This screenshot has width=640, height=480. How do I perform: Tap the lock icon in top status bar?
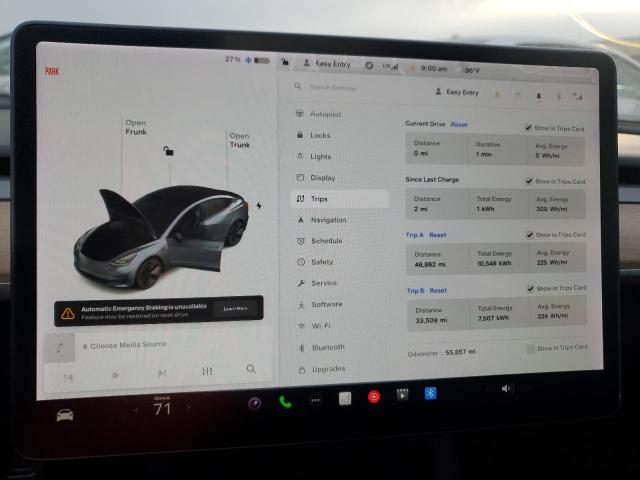tap(285, 62)
